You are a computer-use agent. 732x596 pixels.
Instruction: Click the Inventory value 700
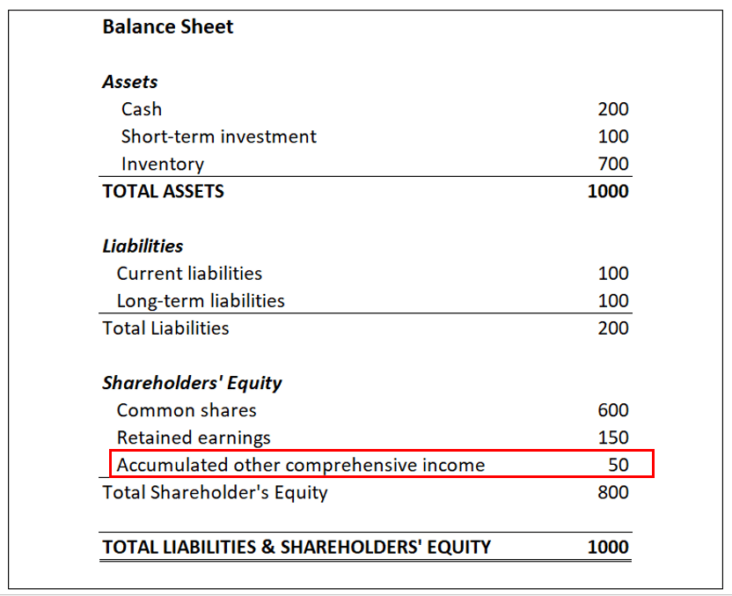[613, 164]
